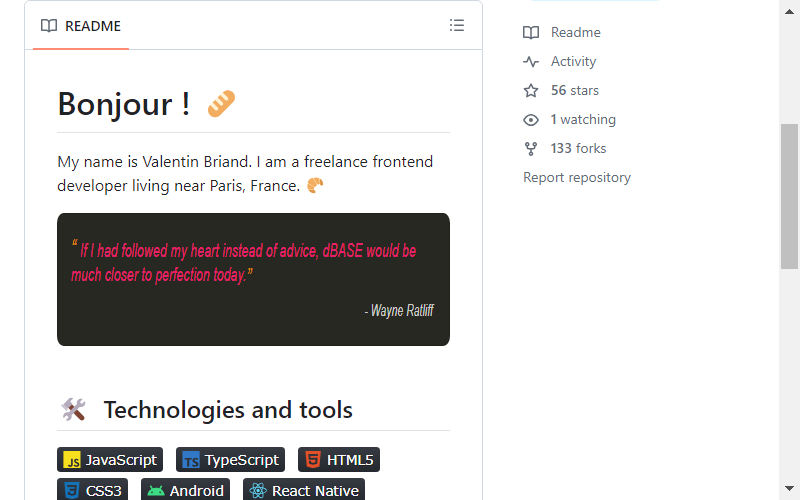Click the README book icon
The width and height of the screenshot is (800, 500).
coord(49,26)
